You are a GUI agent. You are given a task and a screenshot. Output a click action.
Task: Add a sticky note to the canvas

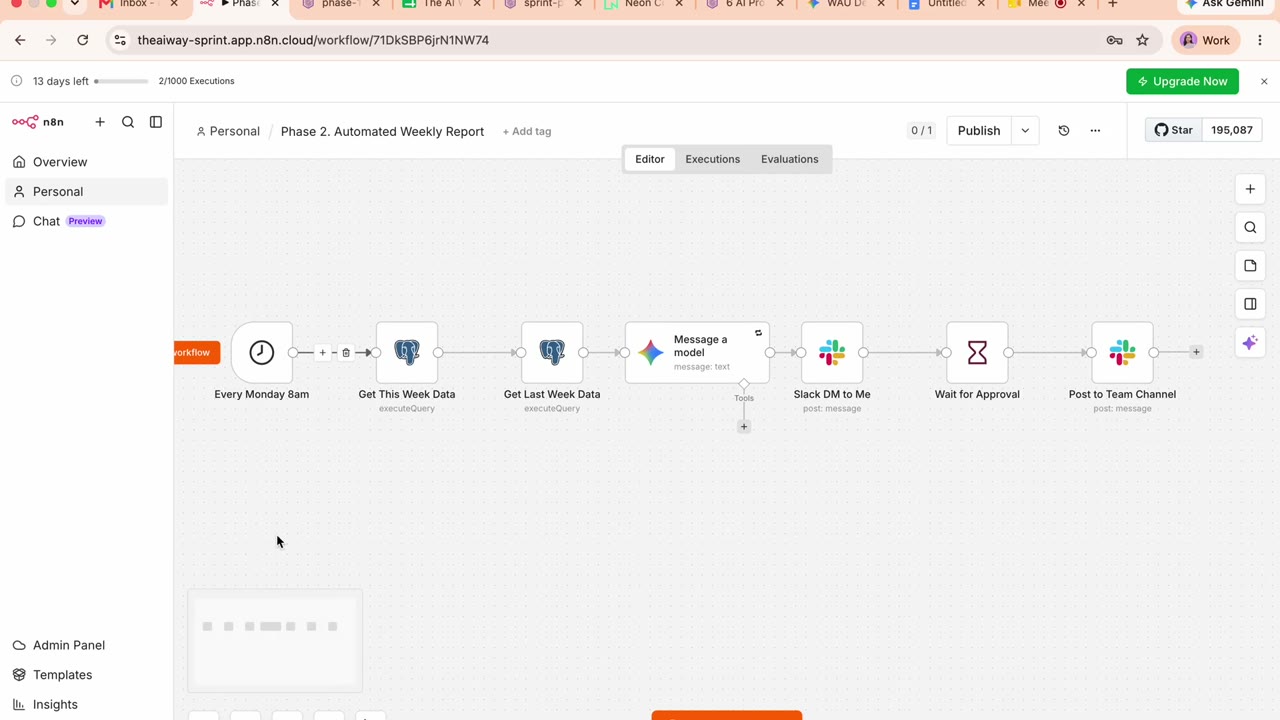pos(1250,266)
